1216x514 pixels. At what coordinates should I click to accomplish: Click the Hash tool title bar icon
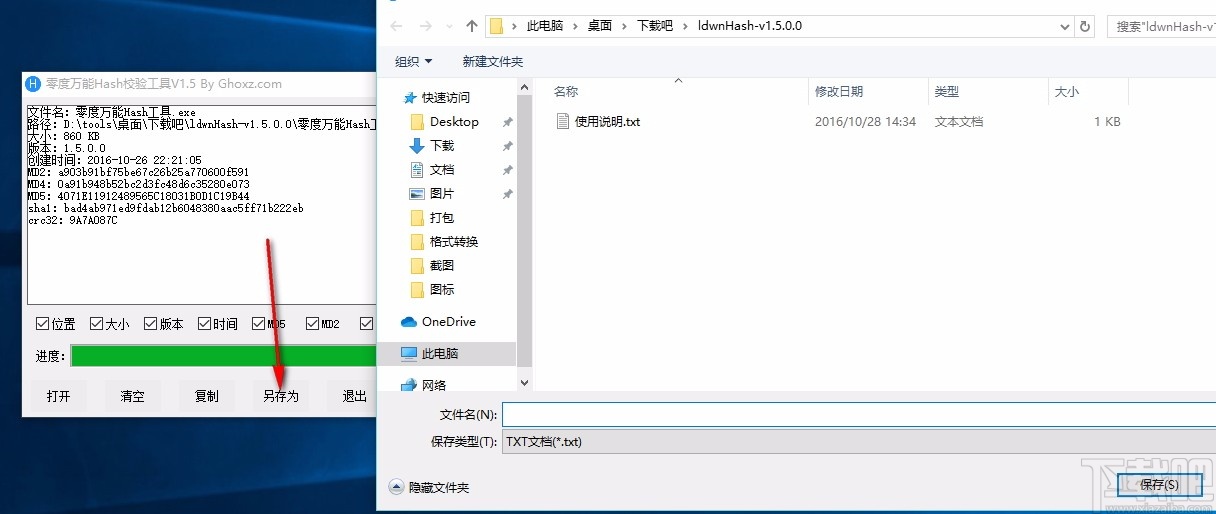click(33, 84)
